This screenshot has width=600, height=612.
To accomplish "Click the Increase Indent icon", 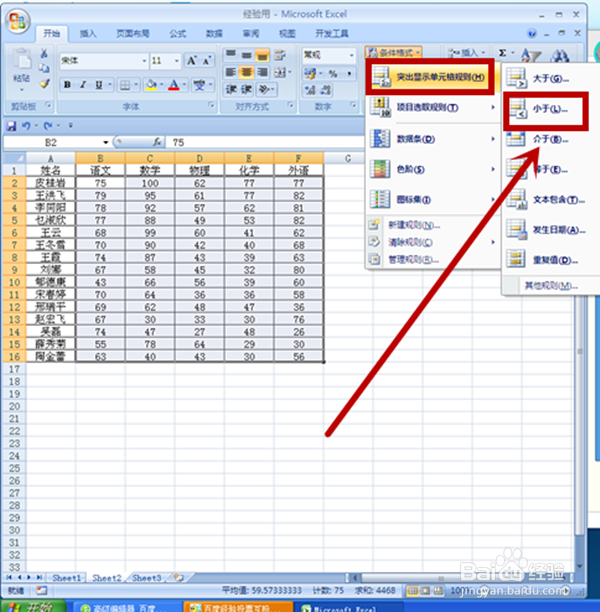I will 246,89.
